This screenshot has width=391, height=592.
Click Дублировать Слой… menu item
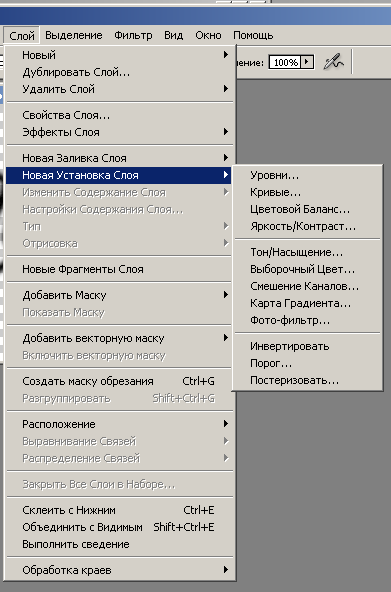pos(119,72)
